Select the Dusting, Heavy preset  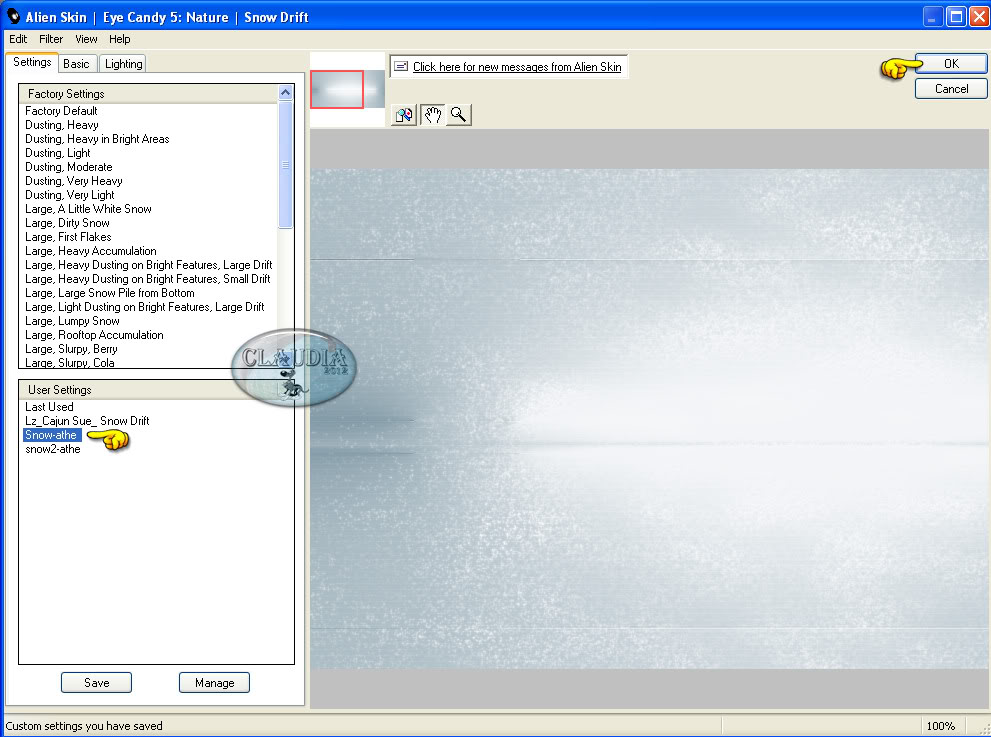pos(62,125)
